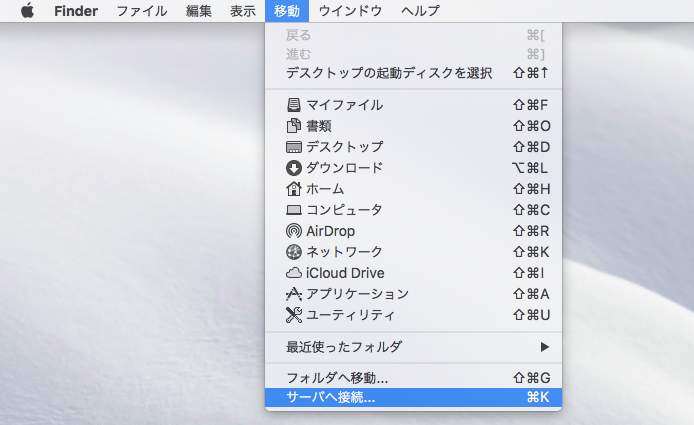Click the コンピュータ laptop icon
Screen dimensions: 694x425
coord(293,210)
